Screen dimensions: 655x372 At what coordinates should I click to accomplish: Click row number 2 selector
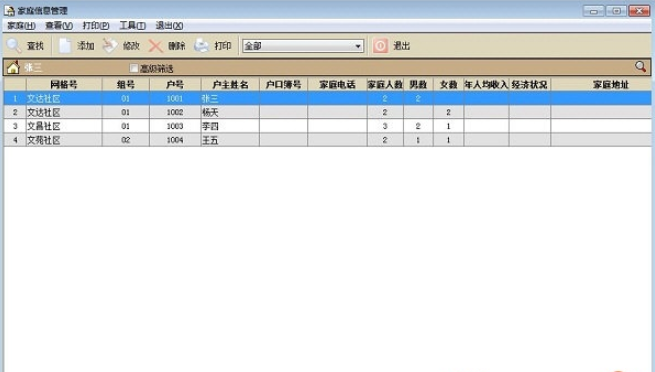click(15, 112)
